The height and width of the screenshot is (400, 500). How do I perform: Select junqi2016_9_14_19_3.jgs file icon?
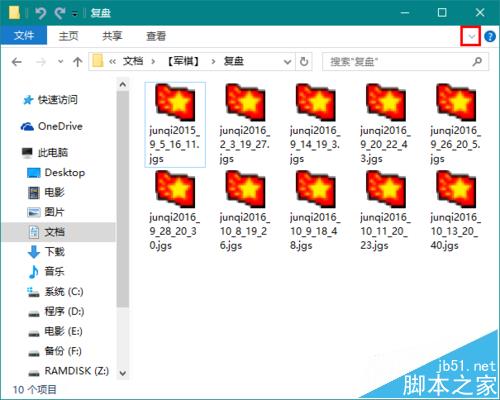(x=316, y=102)
